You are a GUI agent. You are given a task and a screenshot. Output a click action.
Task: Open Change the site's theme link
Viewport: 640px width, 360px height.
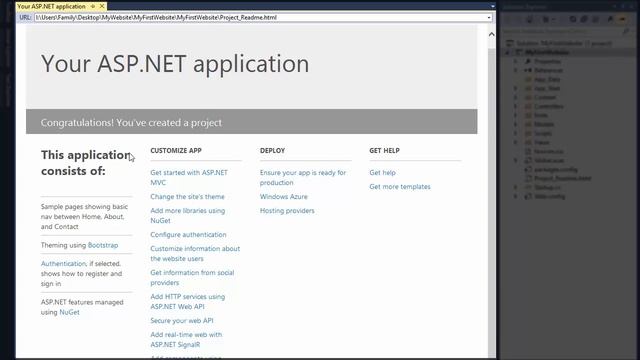(187, 197)
